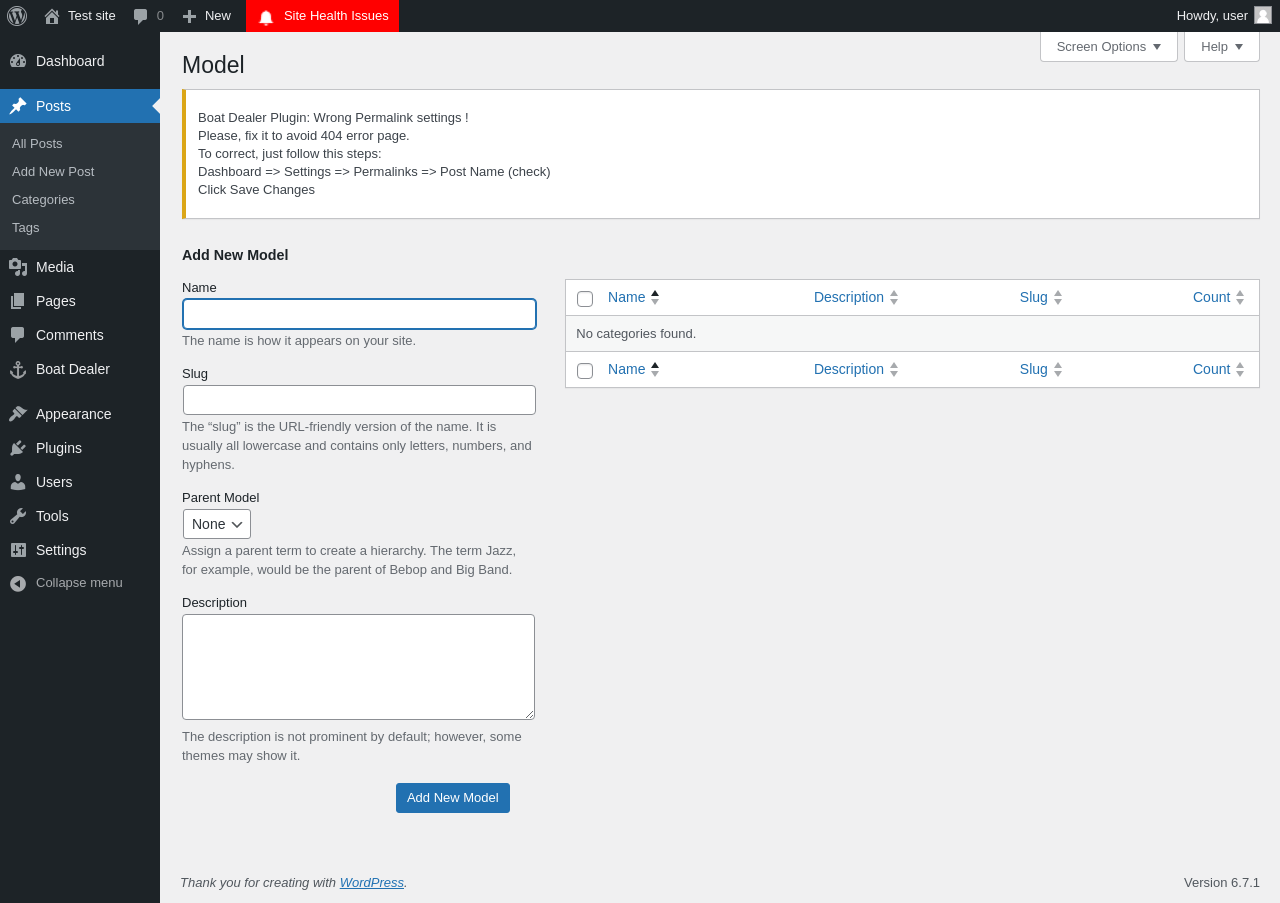The height and width of the screenshot is (903, 1280).
Task: Click the Posts pushpin icon
Action: point(18,106)
